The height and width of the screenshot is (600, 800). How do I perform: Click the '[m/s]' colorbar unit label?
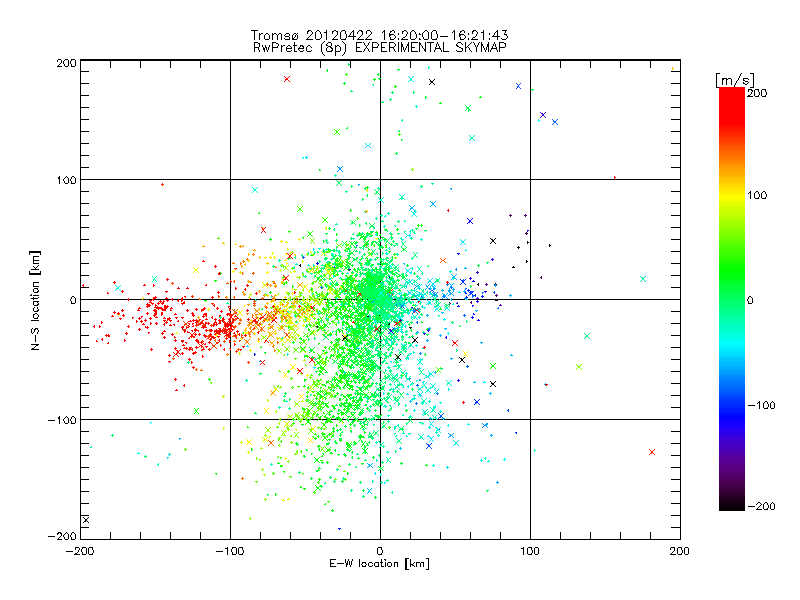735,80
